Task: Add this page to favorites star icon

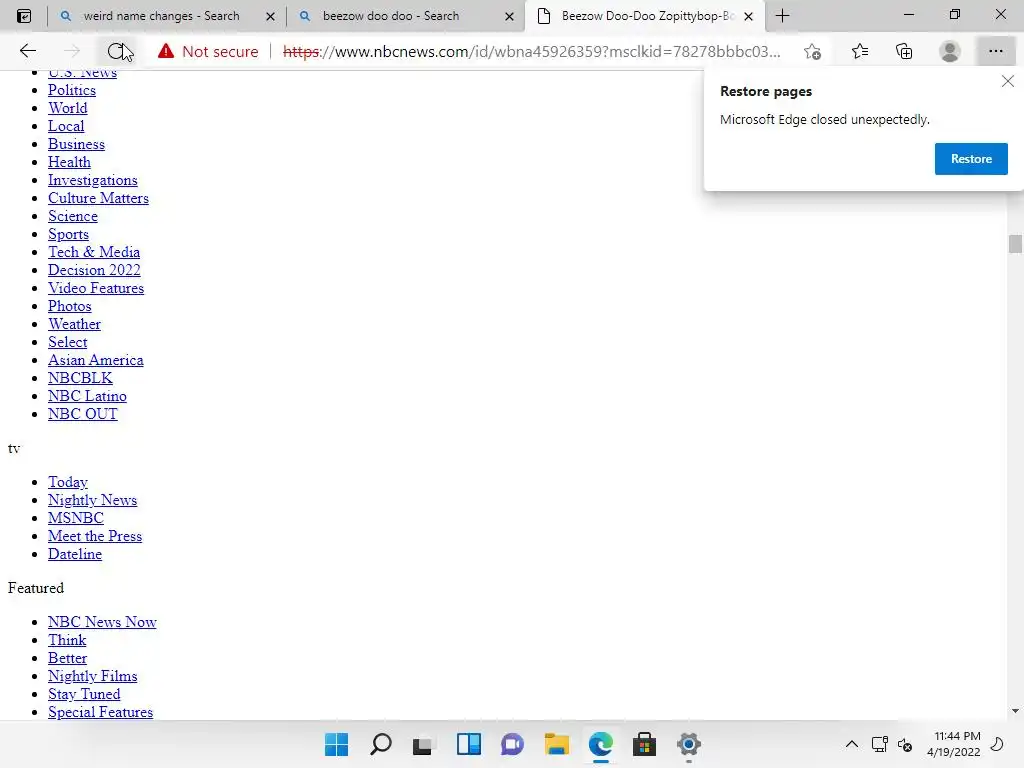Action: click(x=812, y=51)
